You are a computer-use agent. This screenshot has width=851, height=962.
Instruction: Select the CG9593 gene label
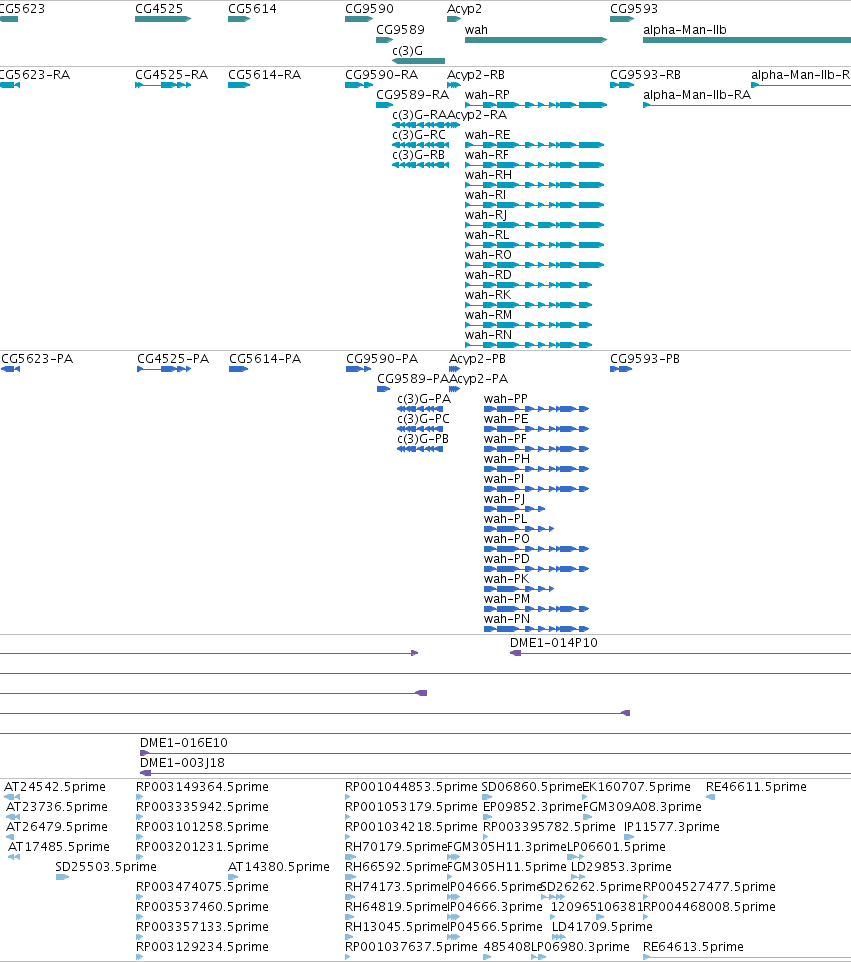point(634,9)
